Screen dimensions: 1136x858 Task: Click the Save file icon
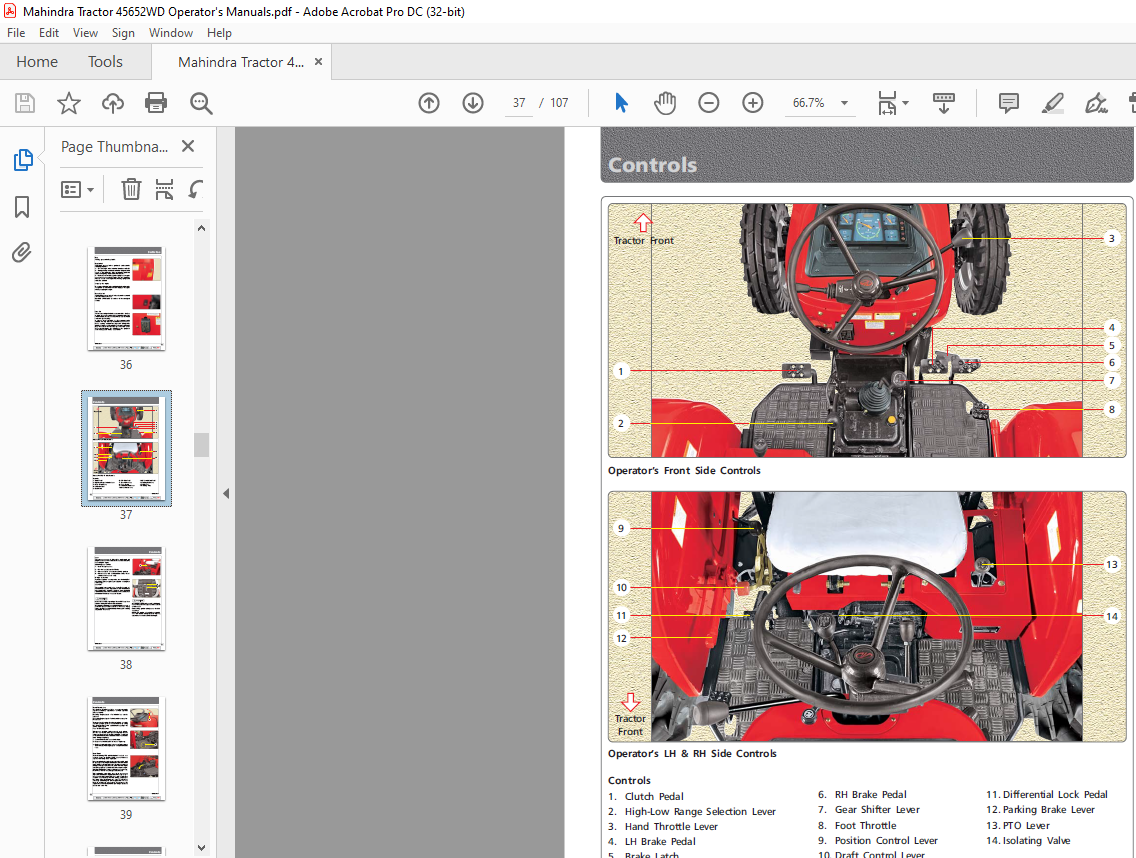pyautogui.click(x=25, y=103)
